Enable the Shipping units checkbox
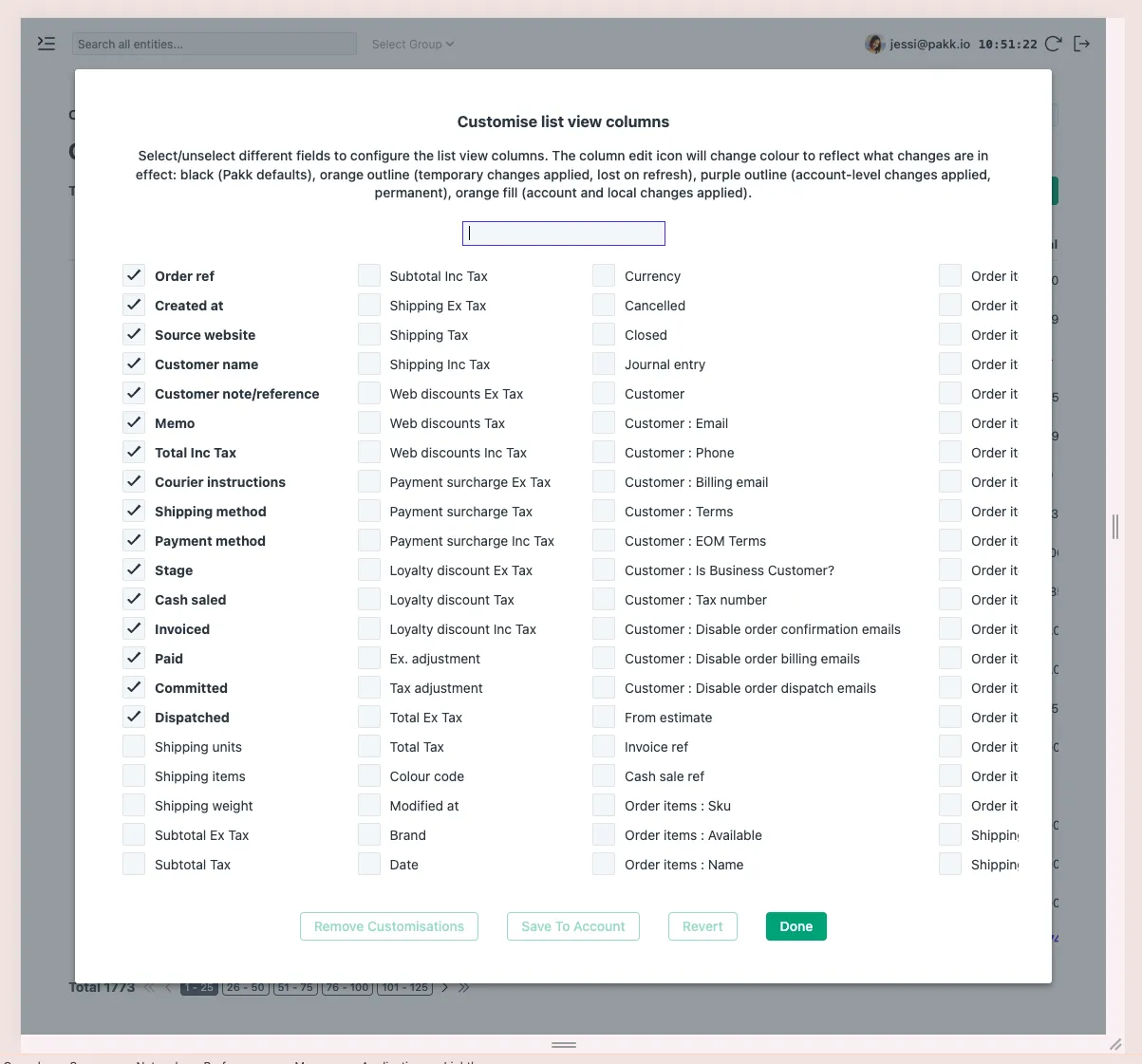This screenshot has height=1064, width=1142. [x=134, y=746]
